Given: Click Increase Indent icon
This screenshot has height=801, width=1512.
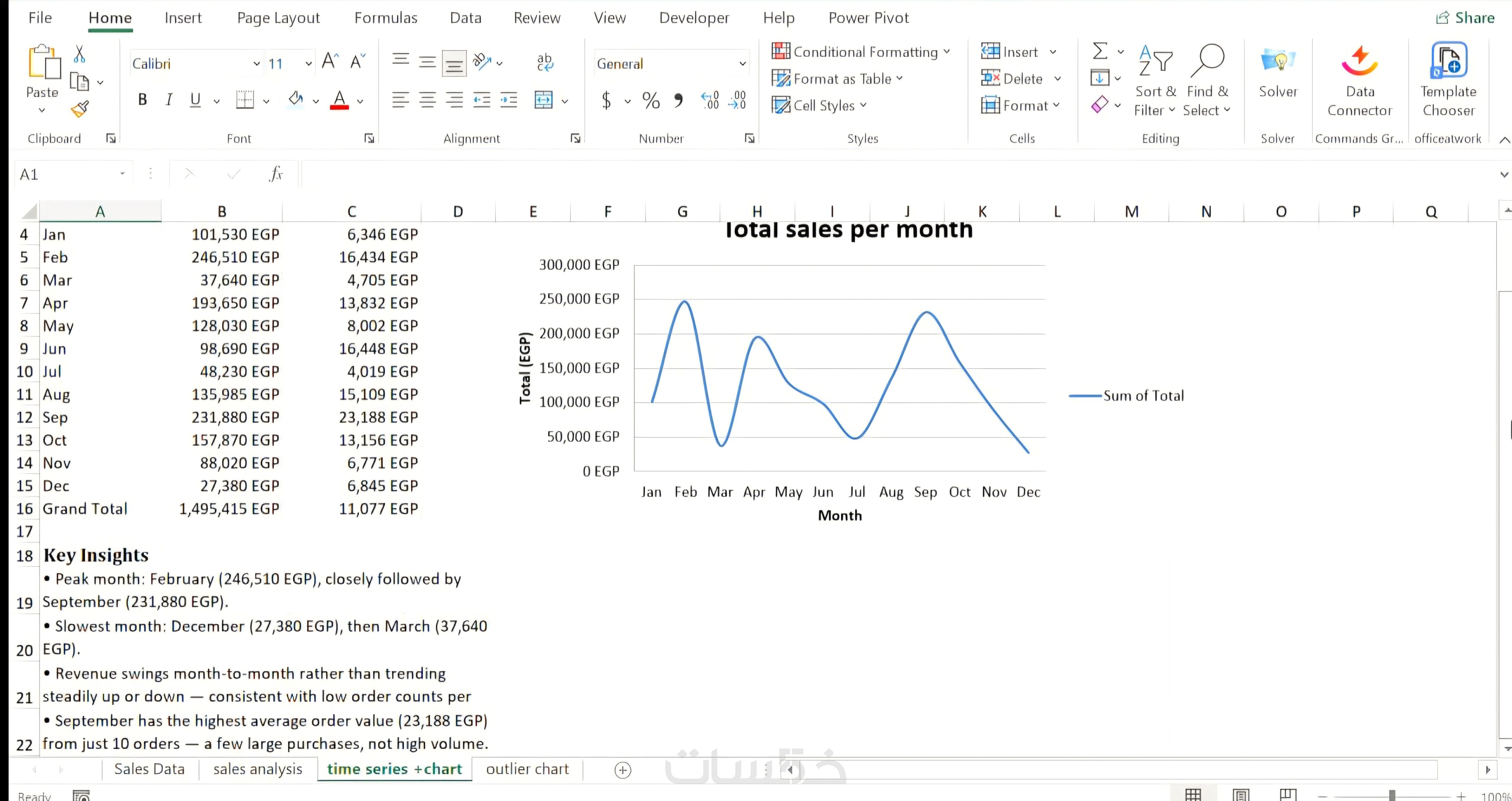Looking at the screenshot, I should [x=509, y=100].
